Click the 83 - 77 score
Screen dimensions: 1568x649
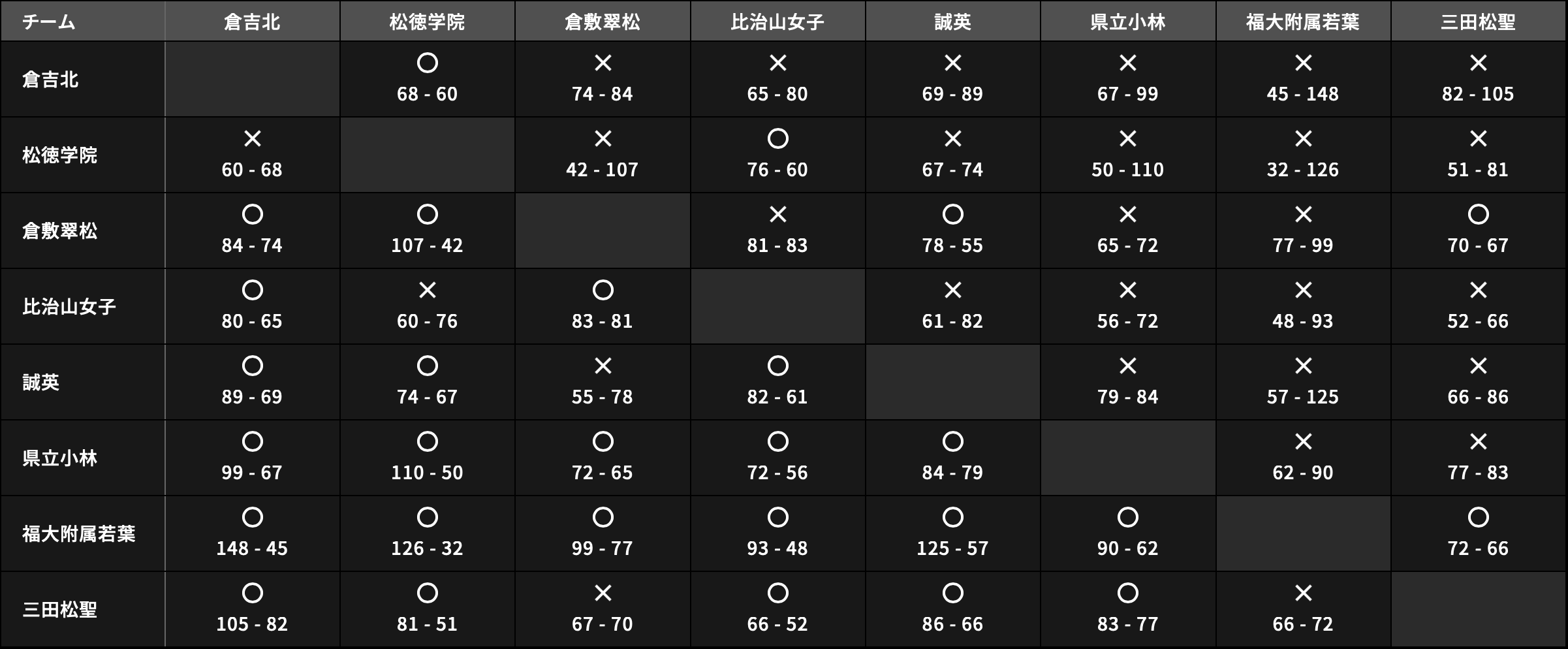pos(1127,624)
